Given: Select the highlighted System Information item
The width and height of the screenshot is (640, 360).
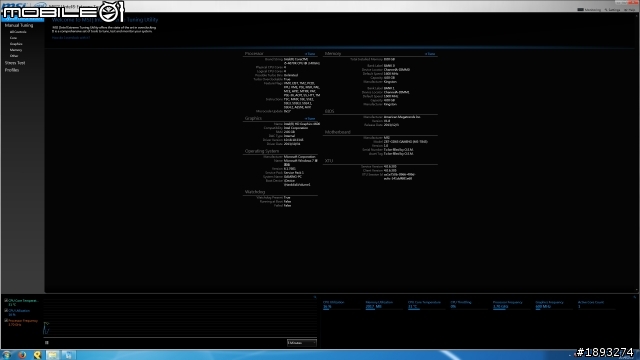Looking at the screenshot, I should point(22,19).
